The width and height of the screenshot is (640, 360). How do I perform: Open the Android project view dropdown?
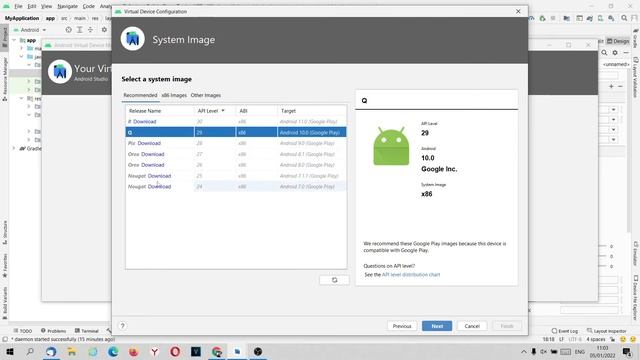[x=30, y=30]
